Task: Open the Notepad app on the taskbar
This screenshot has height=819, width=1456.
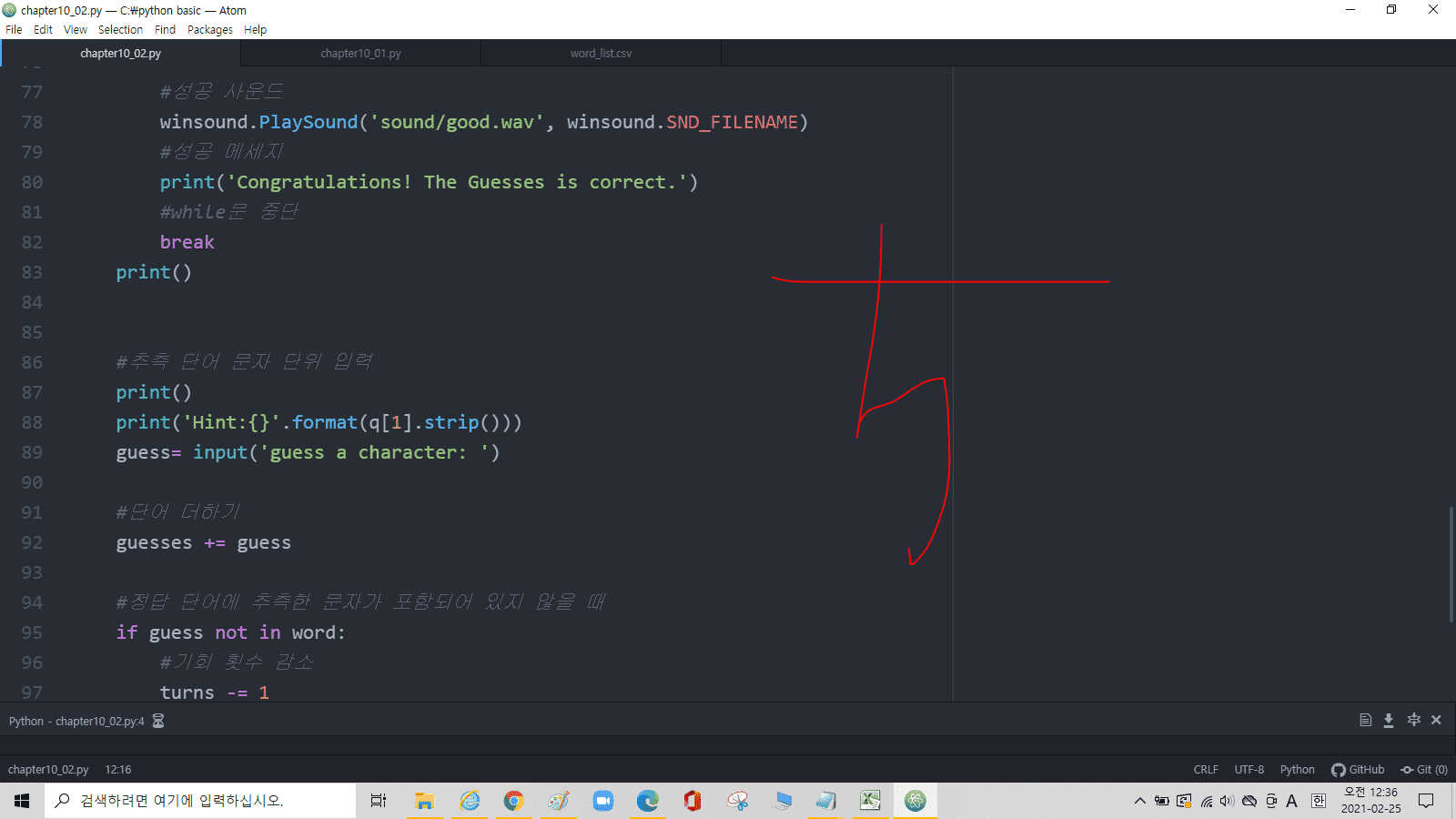Action: click(826, 801)
